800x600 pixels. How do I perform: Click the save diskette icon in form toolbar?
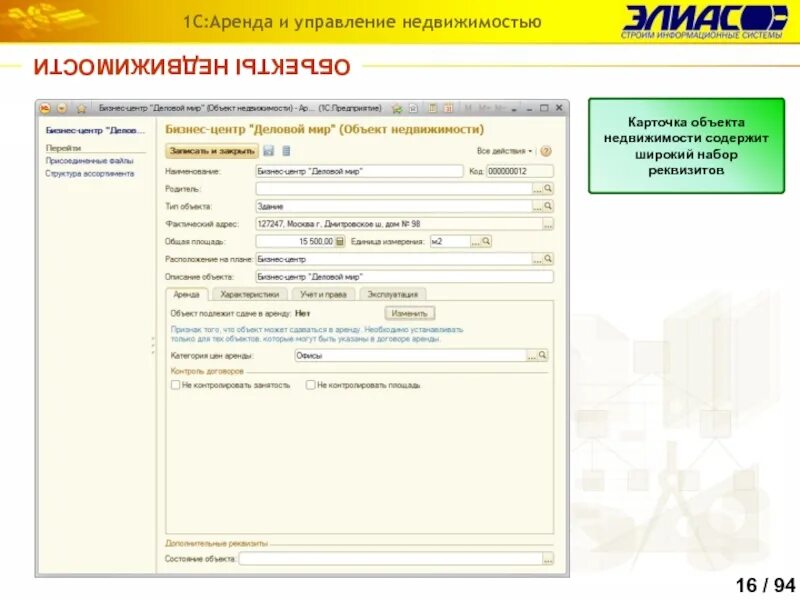tap(268, 151)
